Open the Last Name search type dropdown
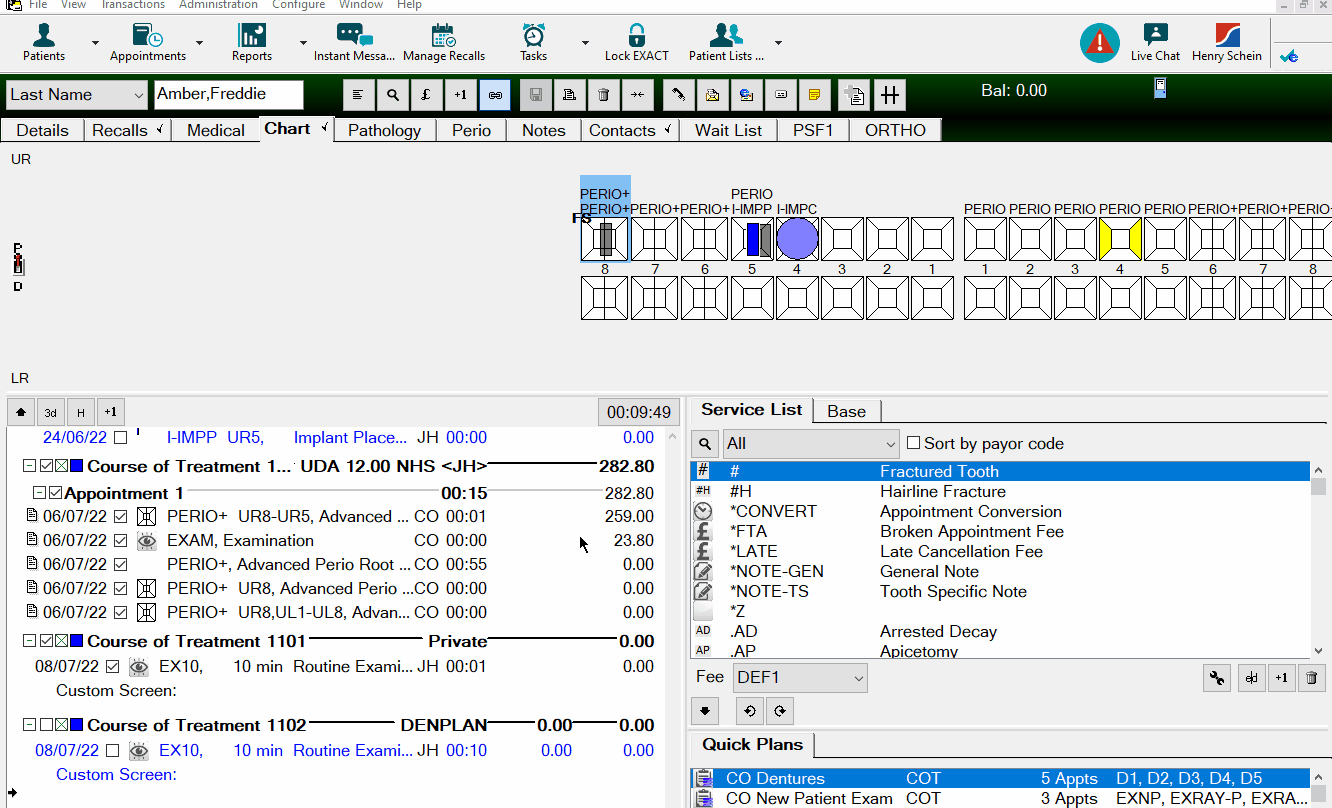 76,95
